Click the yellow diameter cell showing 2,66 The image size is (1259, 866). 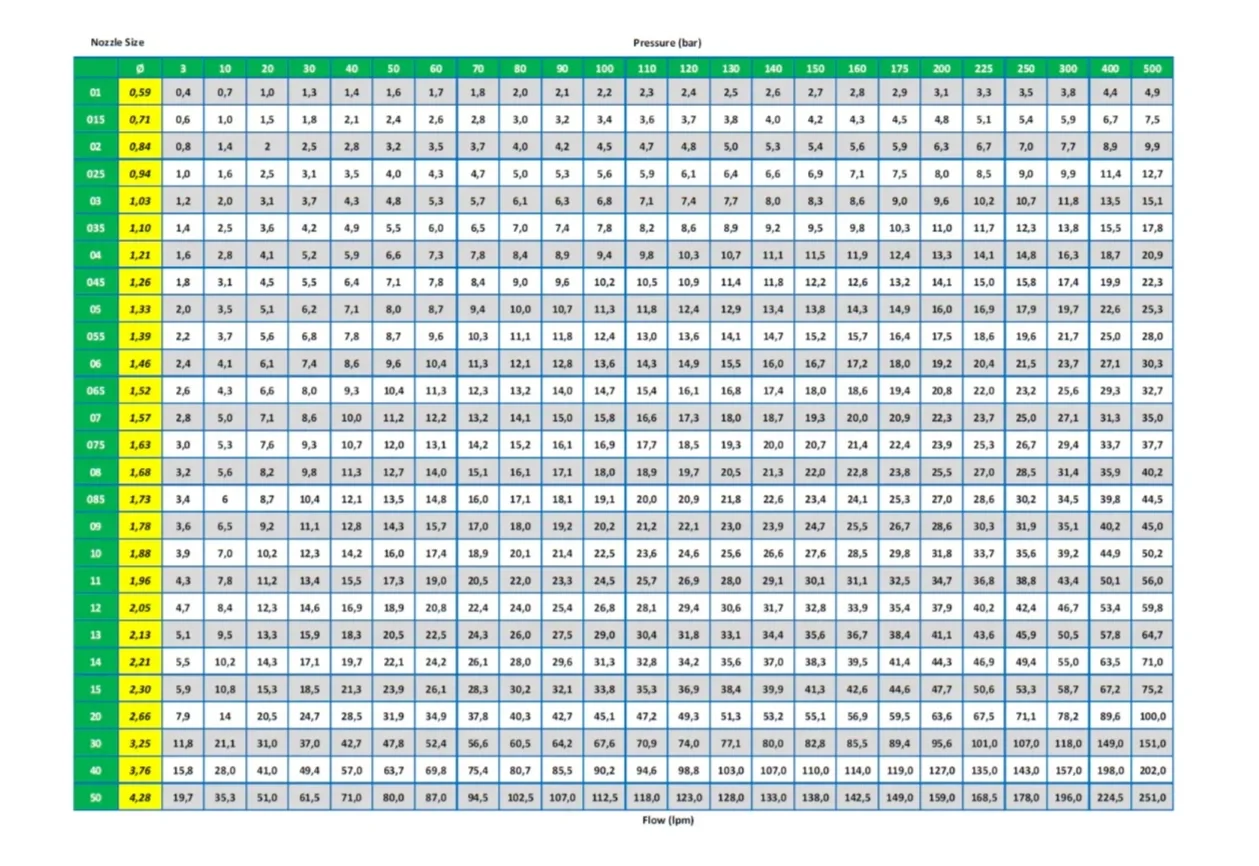(x=138, y=716)
